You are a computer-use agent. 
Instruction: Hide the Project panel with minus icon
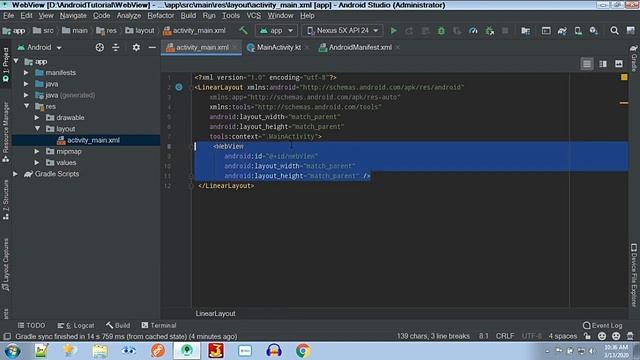point(152,47)
